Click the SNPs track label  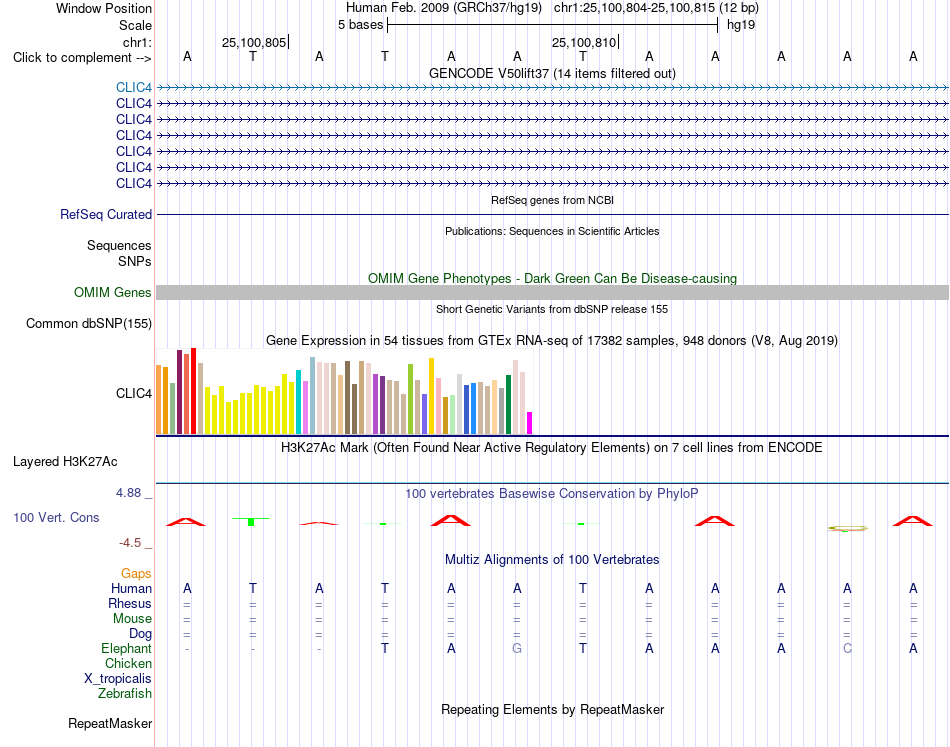135,261
